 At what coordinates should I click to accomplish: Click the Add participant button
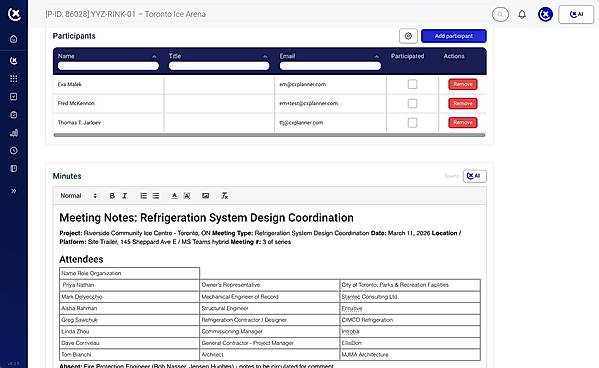(453, 36)
